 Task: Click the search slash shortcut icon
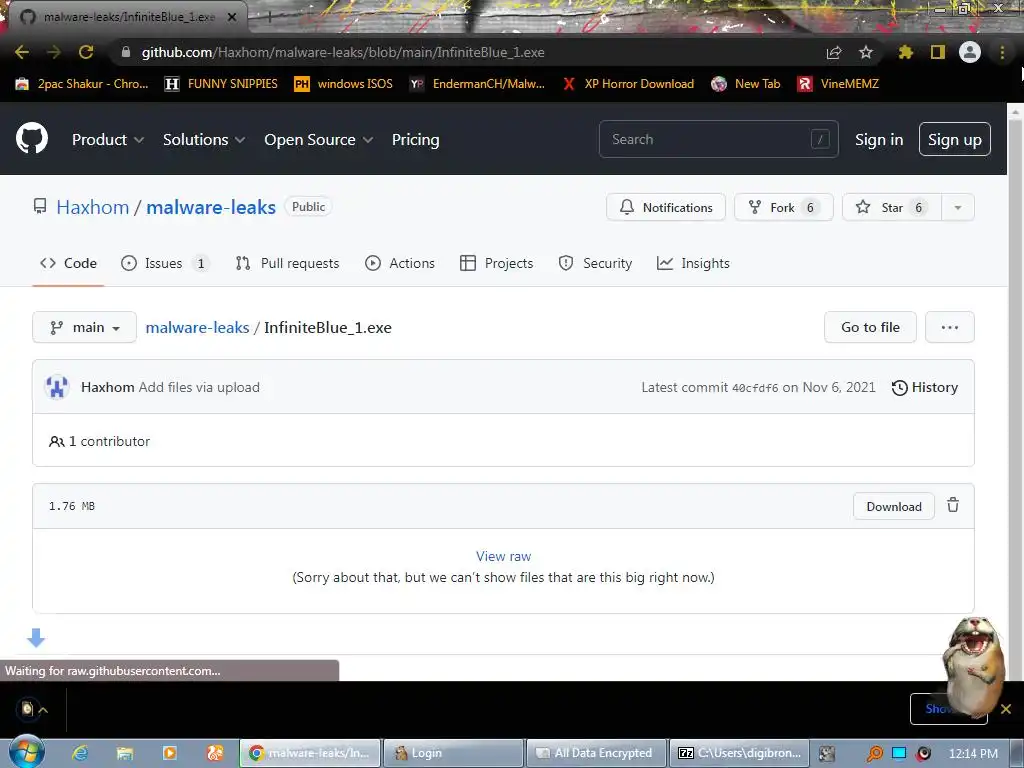pyautogui.click(x=820, y=139)
